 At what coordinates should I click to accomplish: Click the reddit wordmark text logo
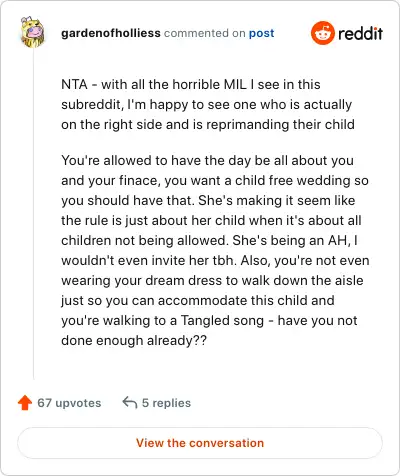pos(360,34)
